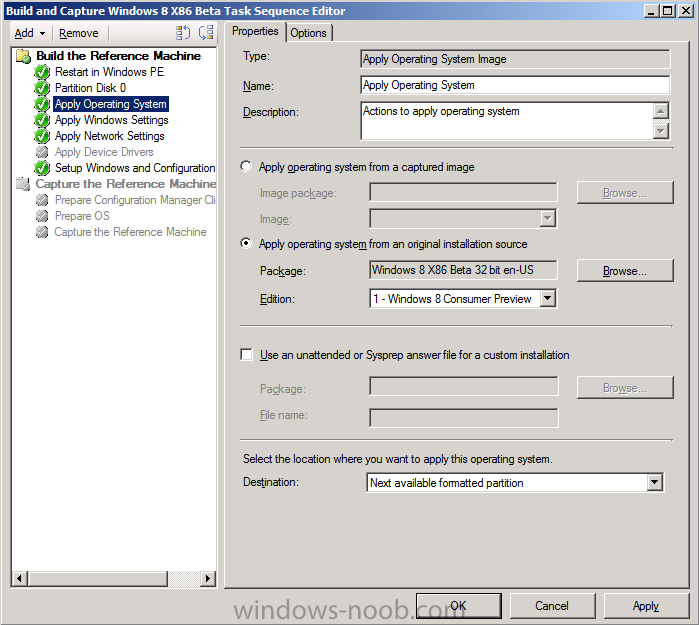699x625 pixels.
Task: Click the Build the Reference Machine folder icon
Action: pos(23,57)
